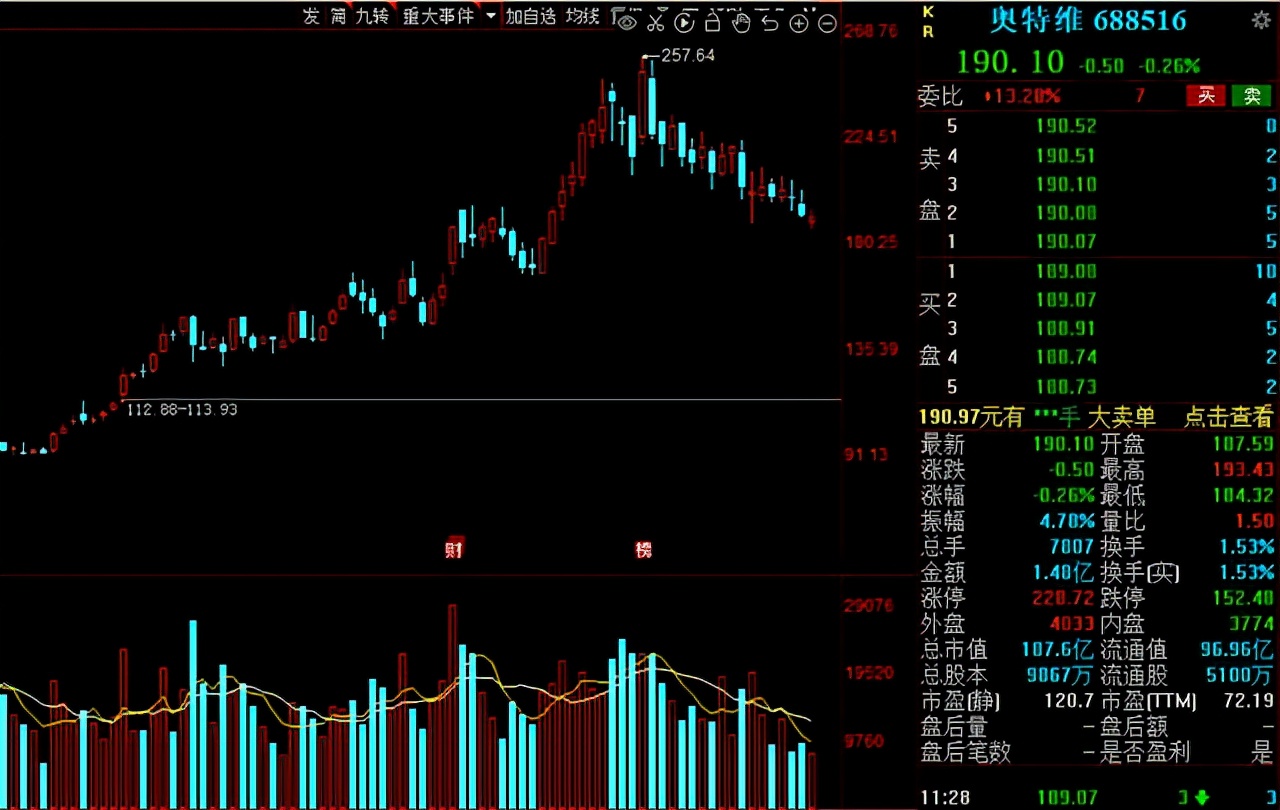This screenshot has height=810, width=1280.
Task: Click the 盘后笔数 label
Action: point(965,752)
